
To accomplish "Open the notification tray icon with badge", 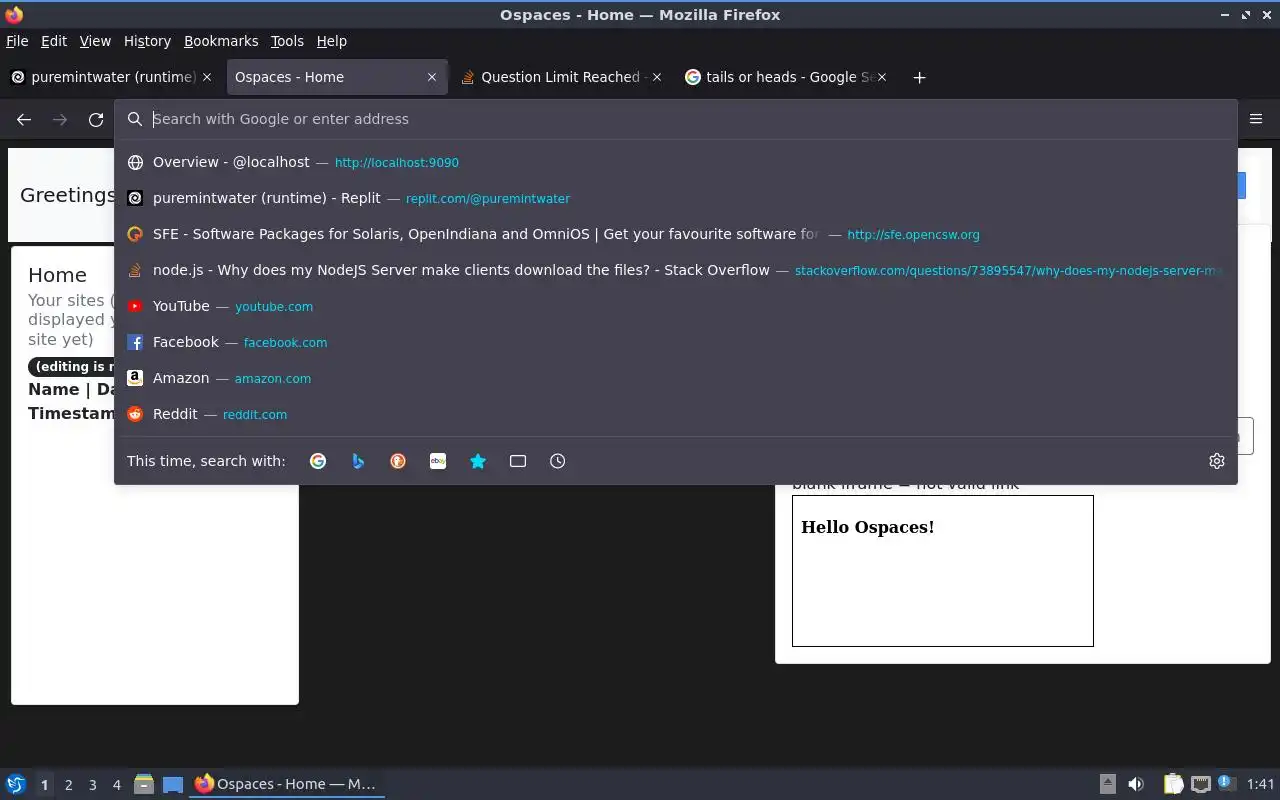I will point(1227,784).
